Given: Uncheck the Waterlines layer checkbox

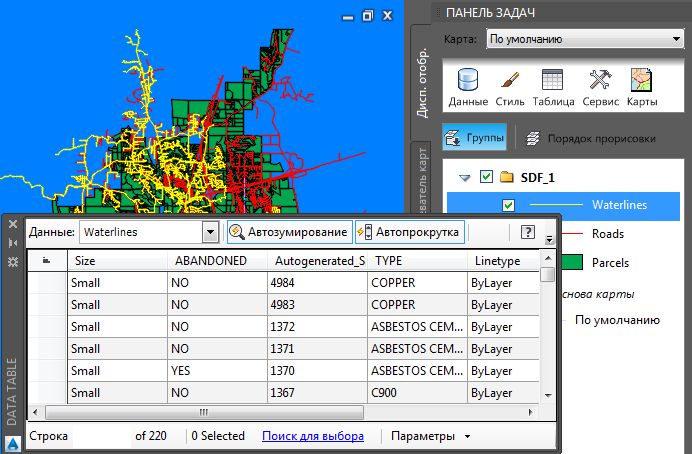Looking at the screenshot, I should click(508, 205).
